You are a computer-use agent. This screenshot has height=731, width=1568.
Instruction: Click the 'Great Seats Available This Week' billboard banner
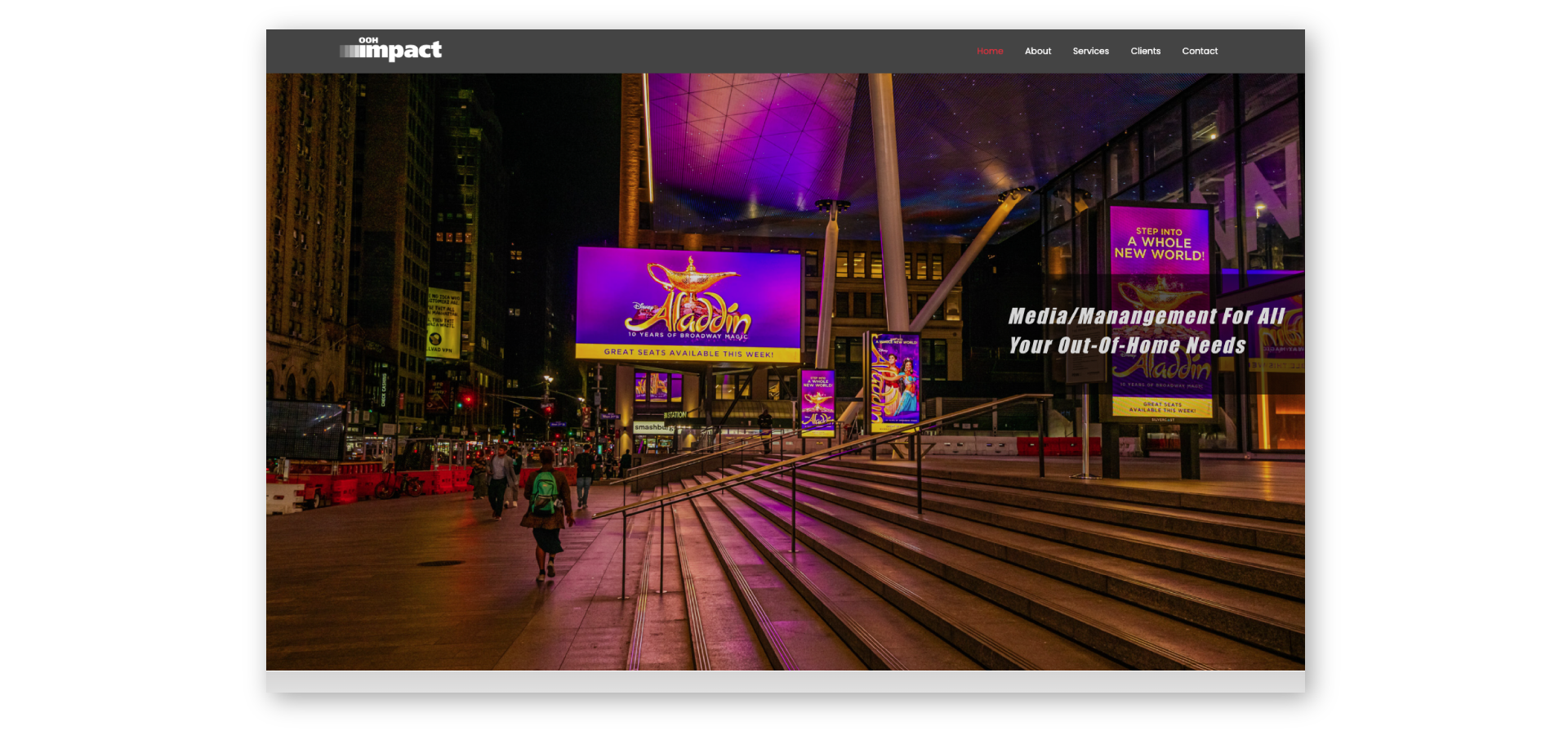tap(688, 354)
